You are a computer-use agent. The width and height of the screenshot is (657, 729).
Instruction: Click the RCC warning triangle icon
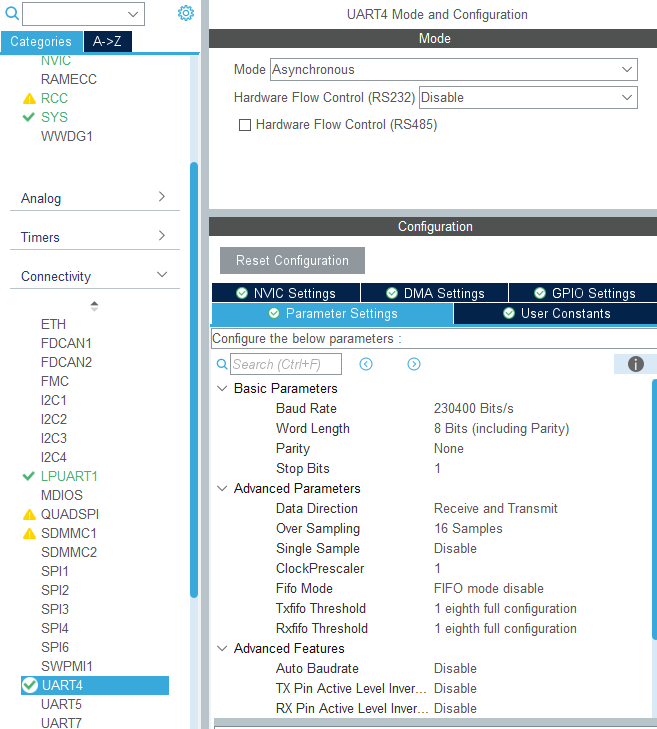coord(29,99)
